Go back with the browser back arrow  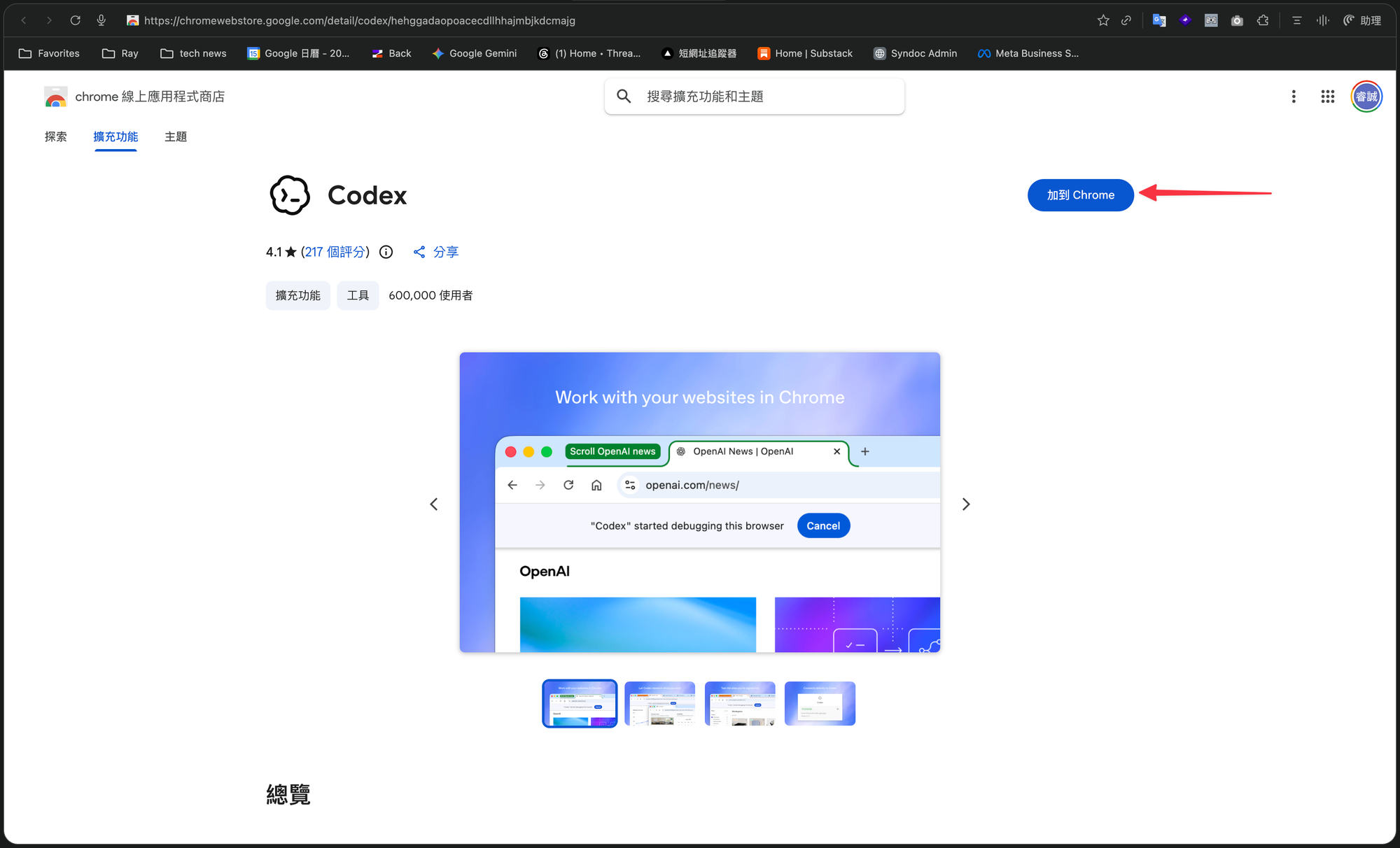tap(24, 20)
